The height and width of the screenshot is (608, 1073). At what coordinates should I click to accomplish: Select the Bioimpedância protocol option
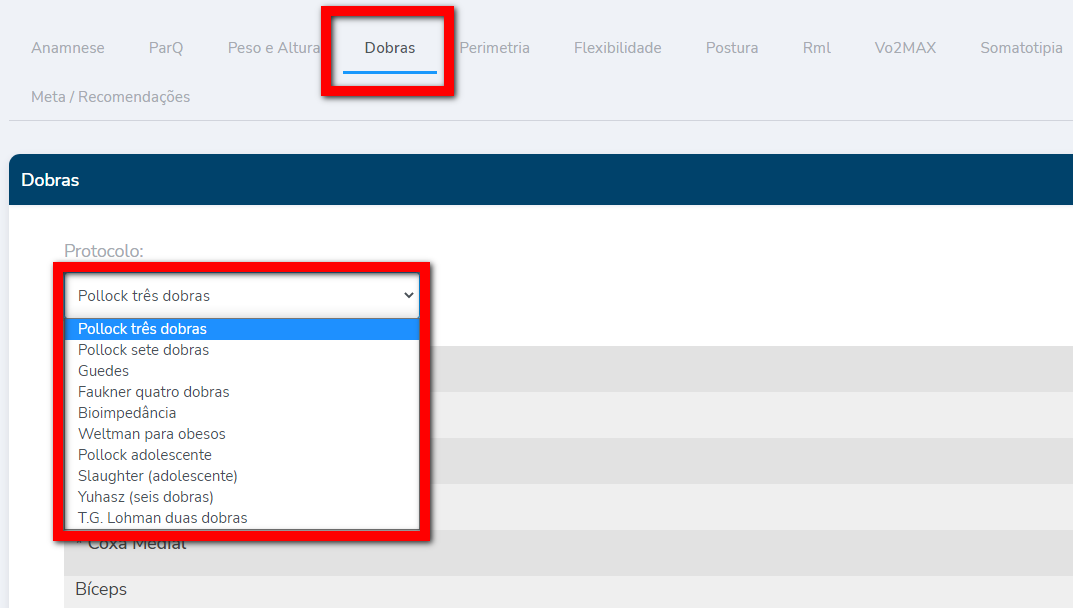(x=127, y=413)
